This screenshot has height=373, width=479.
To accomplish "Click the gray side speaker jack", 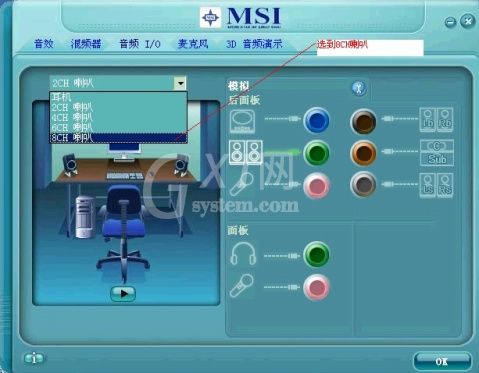I will click(x=363, y=184).
